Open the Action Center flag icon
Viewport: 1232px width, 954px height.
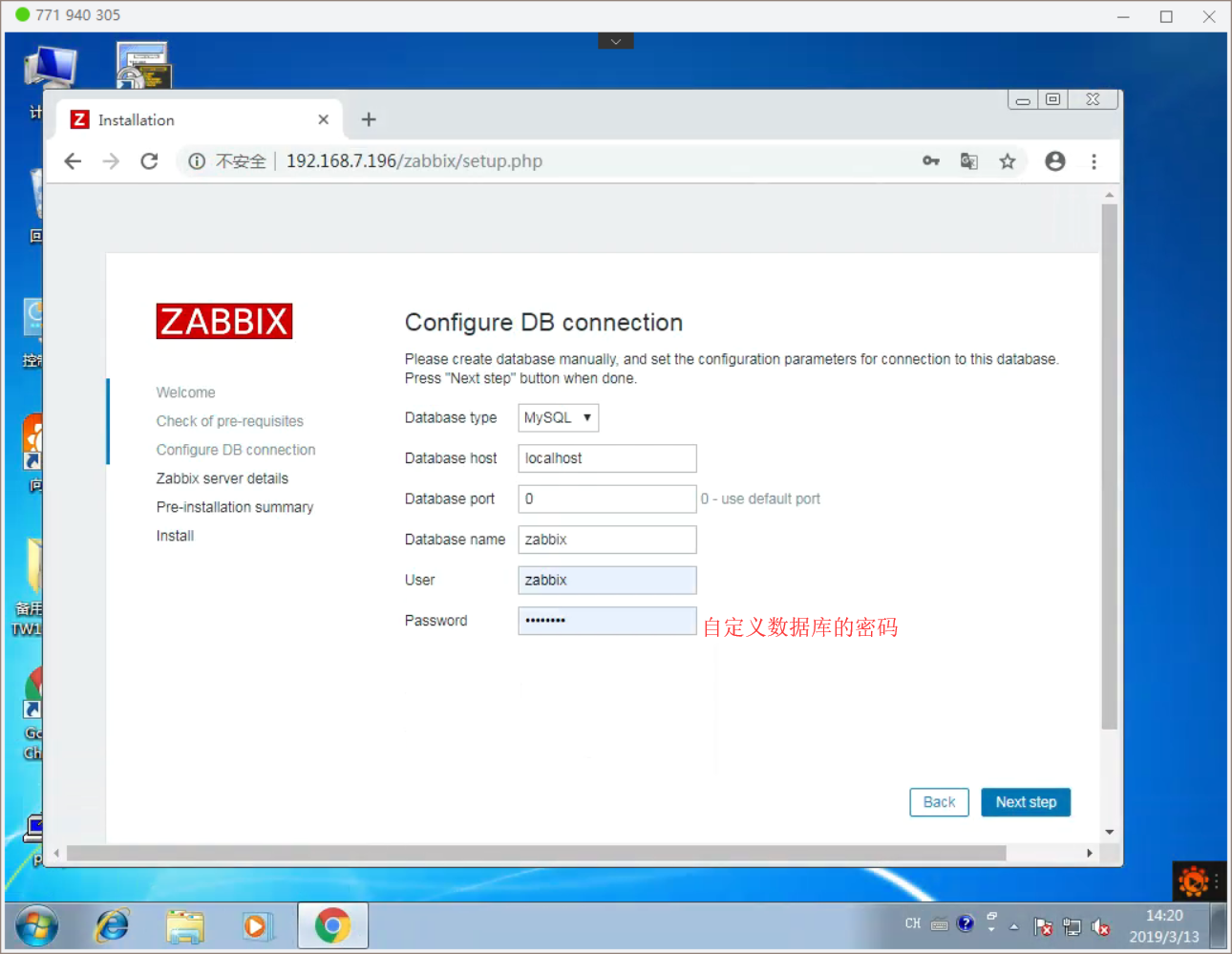(x=1043, y=926)
